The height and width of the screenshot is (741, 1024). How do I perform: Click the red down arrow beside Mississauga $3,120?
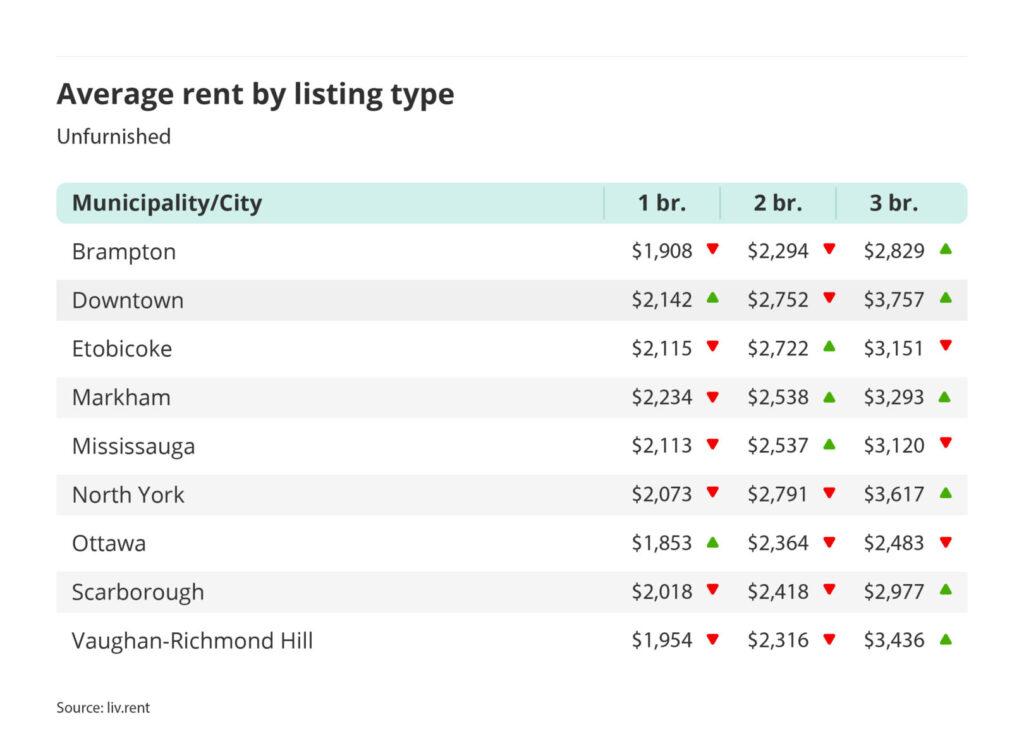945,443
